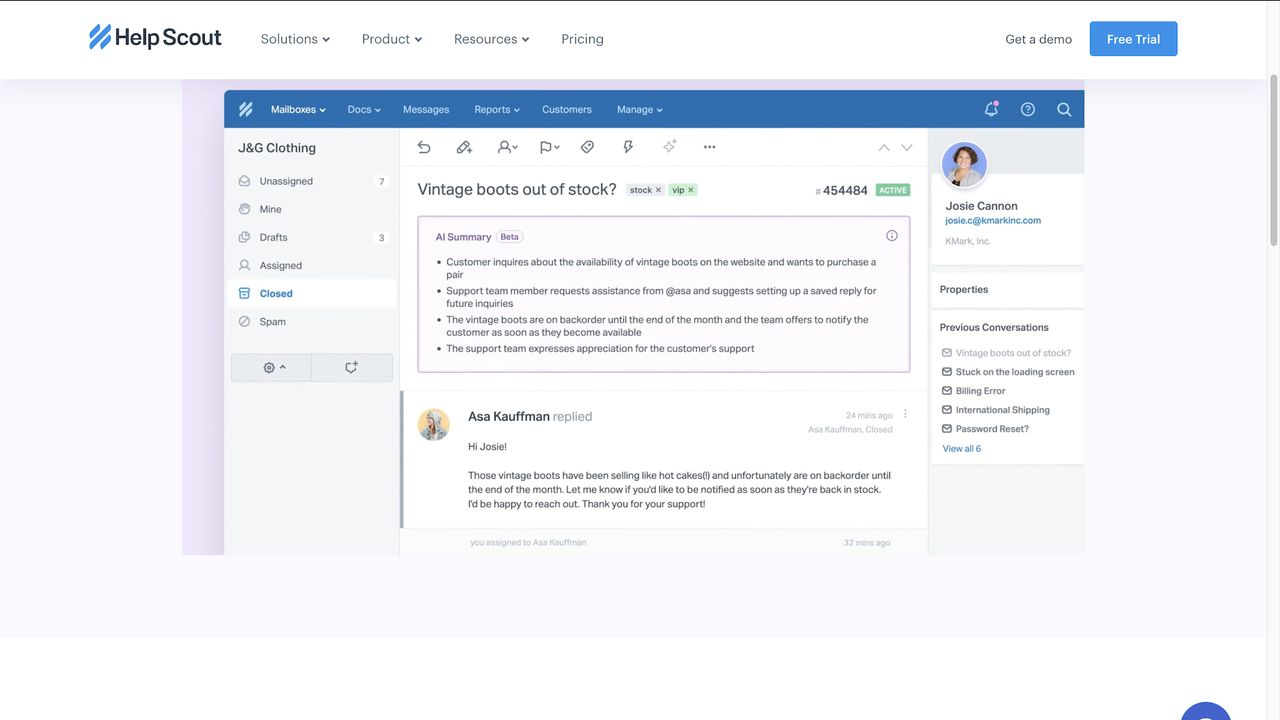Open the Solutions dropdown menu
Screen dimensions: 1280x720
295,39
